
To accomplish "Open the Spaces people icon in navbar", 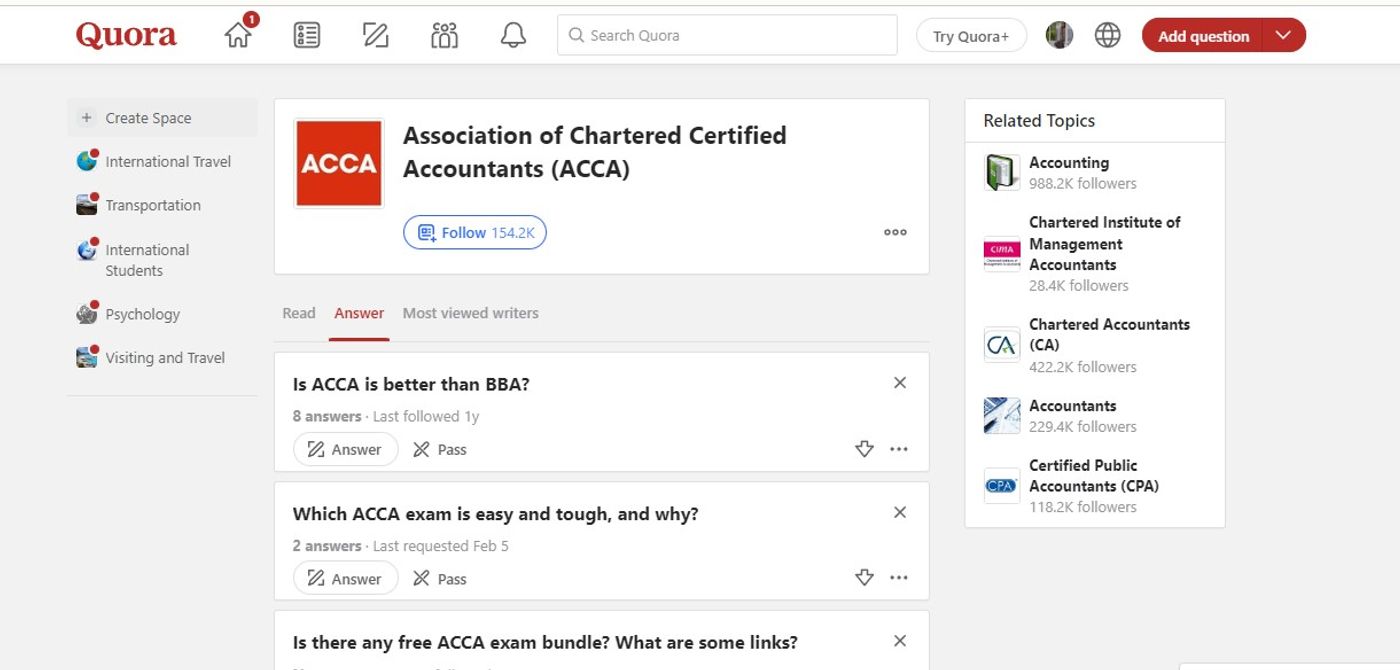I will [444, 35].
